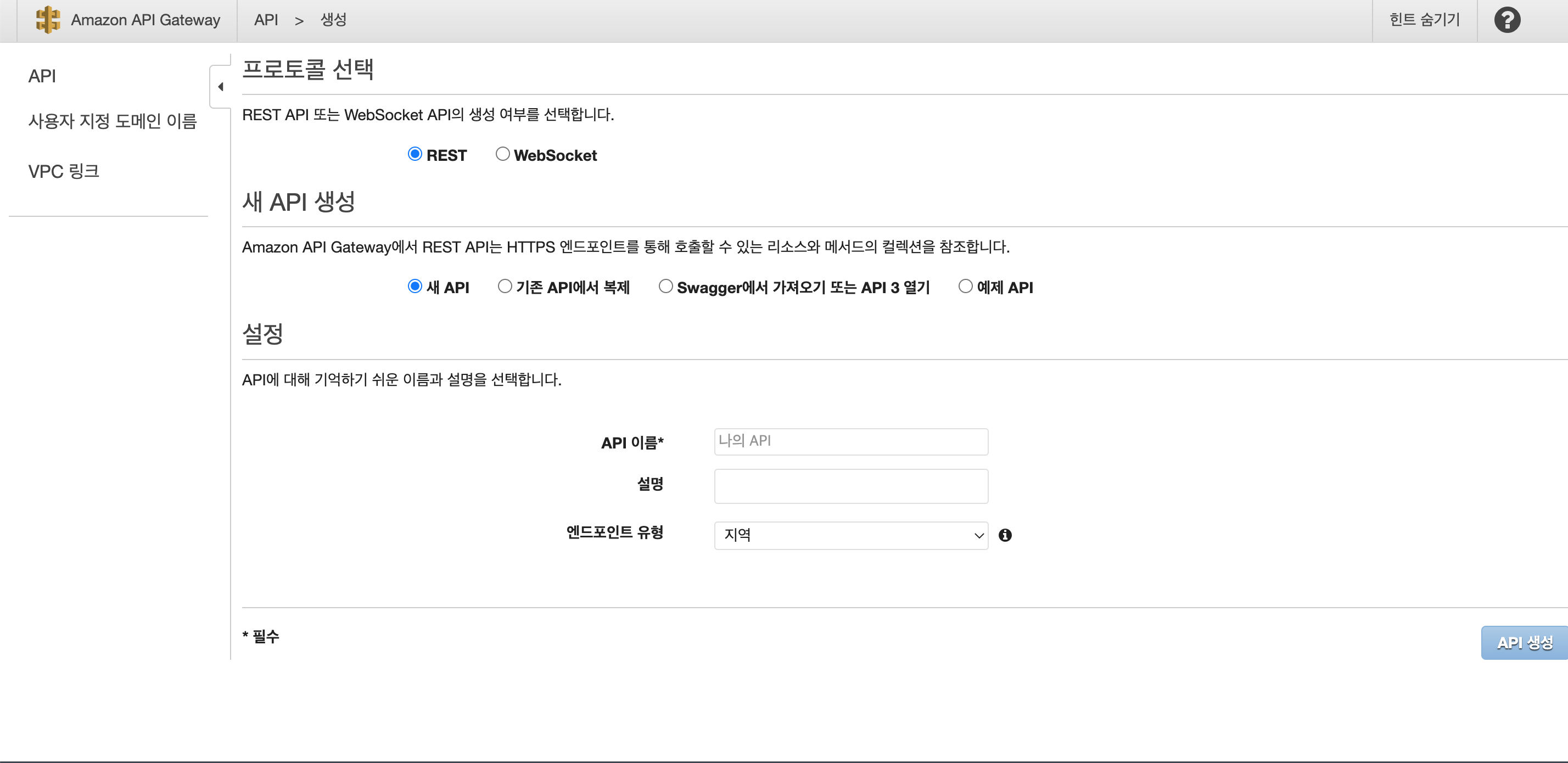
Task: Select the 예제 API radio option
Action: pyautogui.click(x=965, y=286)
